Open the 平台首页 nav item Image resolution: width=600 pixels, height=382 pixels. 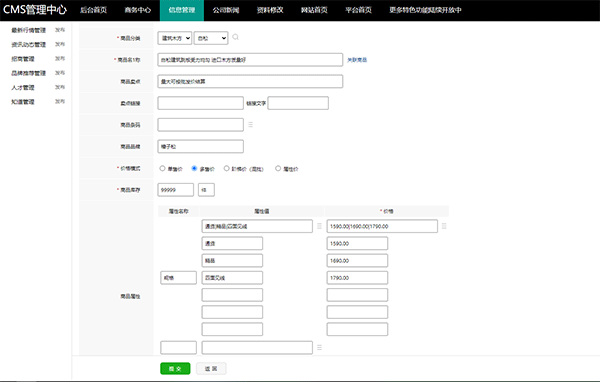point(359,10)
